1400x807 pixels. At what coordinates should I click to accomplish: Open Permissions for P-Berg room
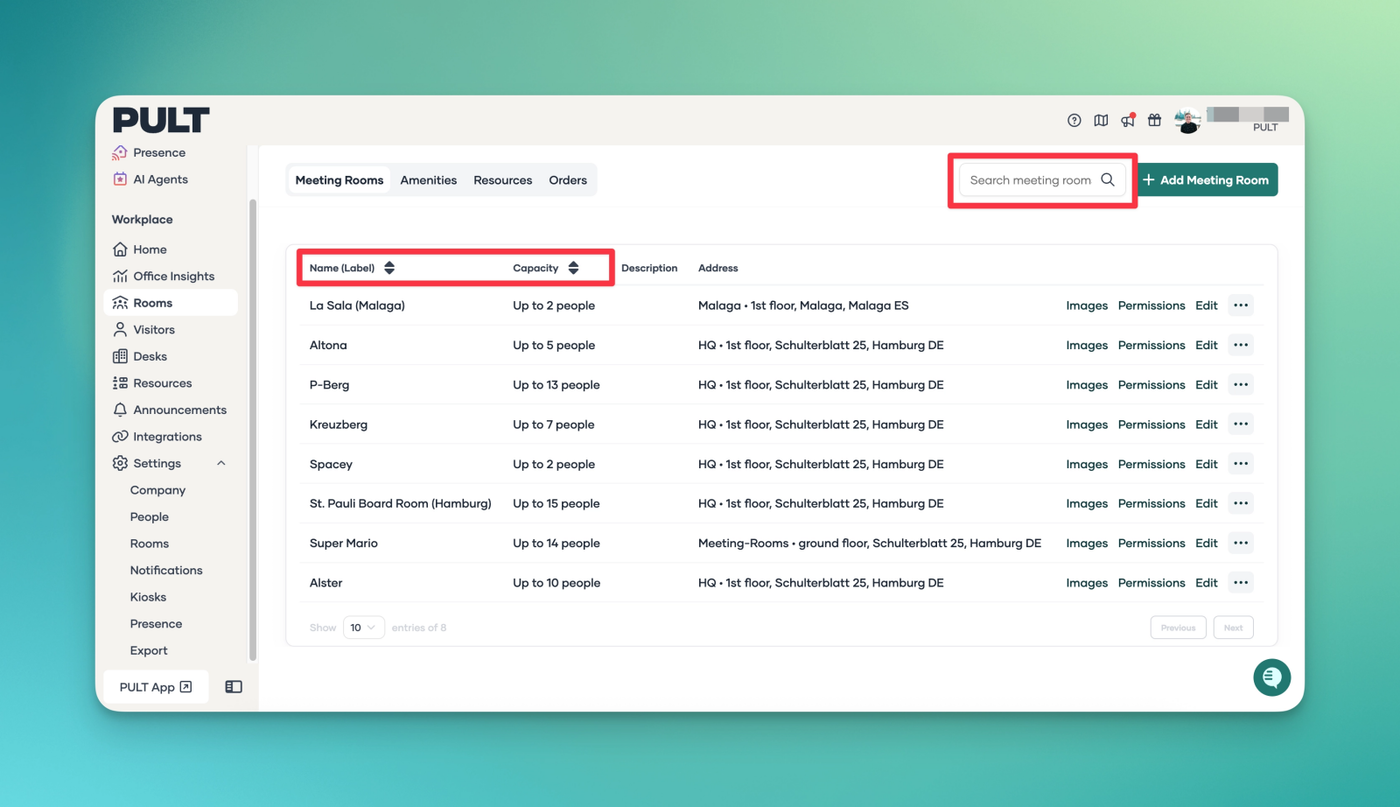[1151, 385]
